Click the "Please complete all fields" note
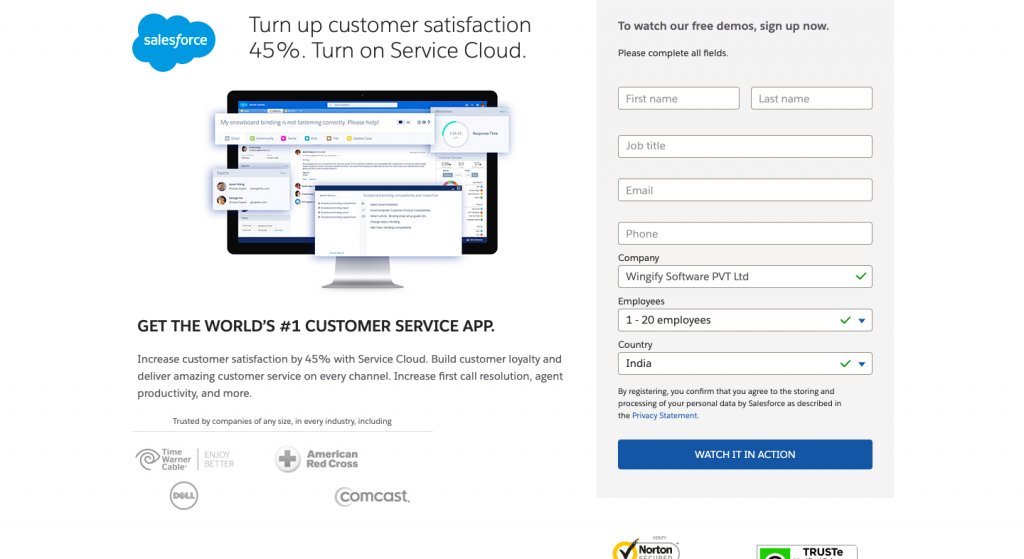The image size is (1024, 559). pos(673,53)
